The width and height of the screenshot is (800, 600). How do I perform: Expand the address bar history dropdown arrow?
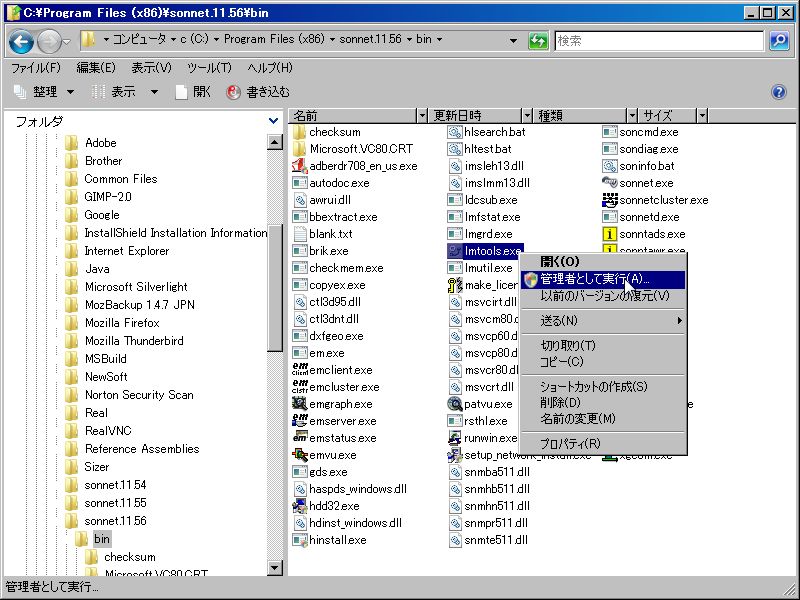pyautogui.click(x=513, y=40)
